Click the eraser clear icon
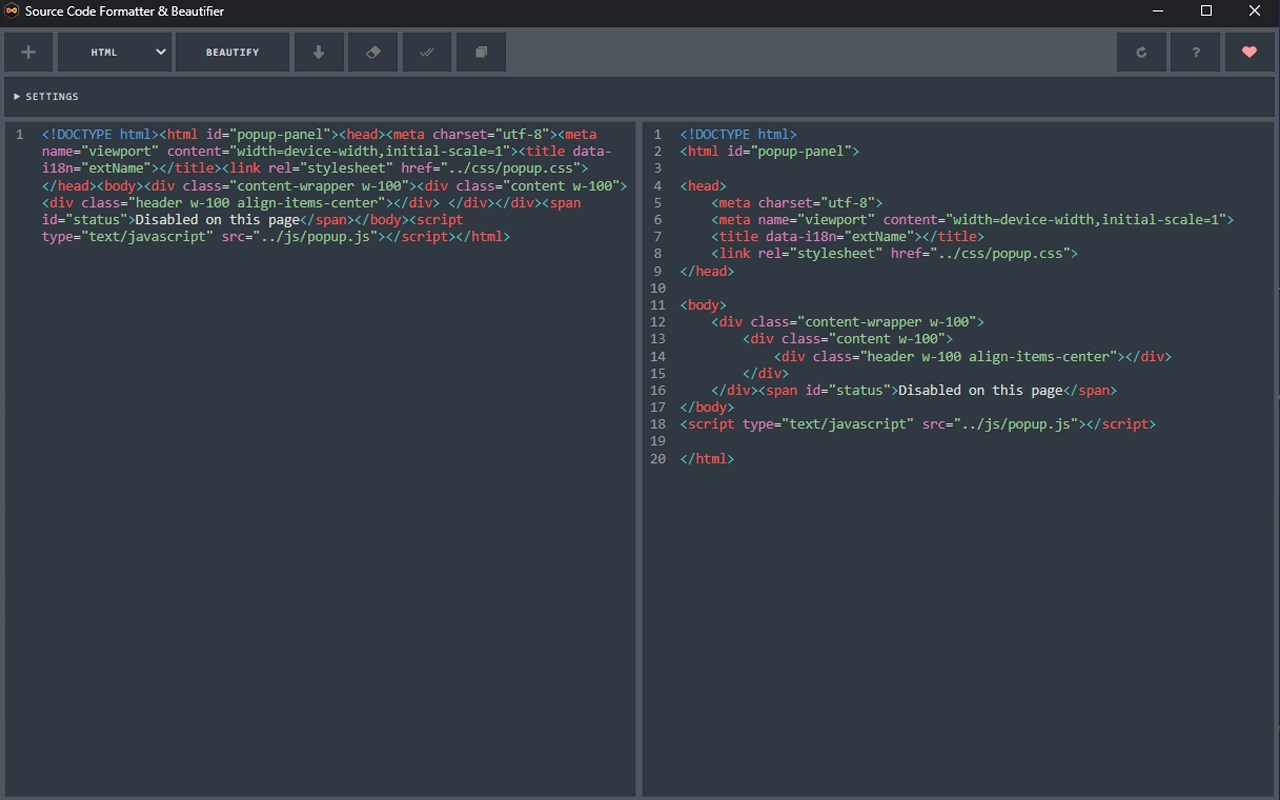The width and height of the screenshot is (1280, 800). coord(373,52)
